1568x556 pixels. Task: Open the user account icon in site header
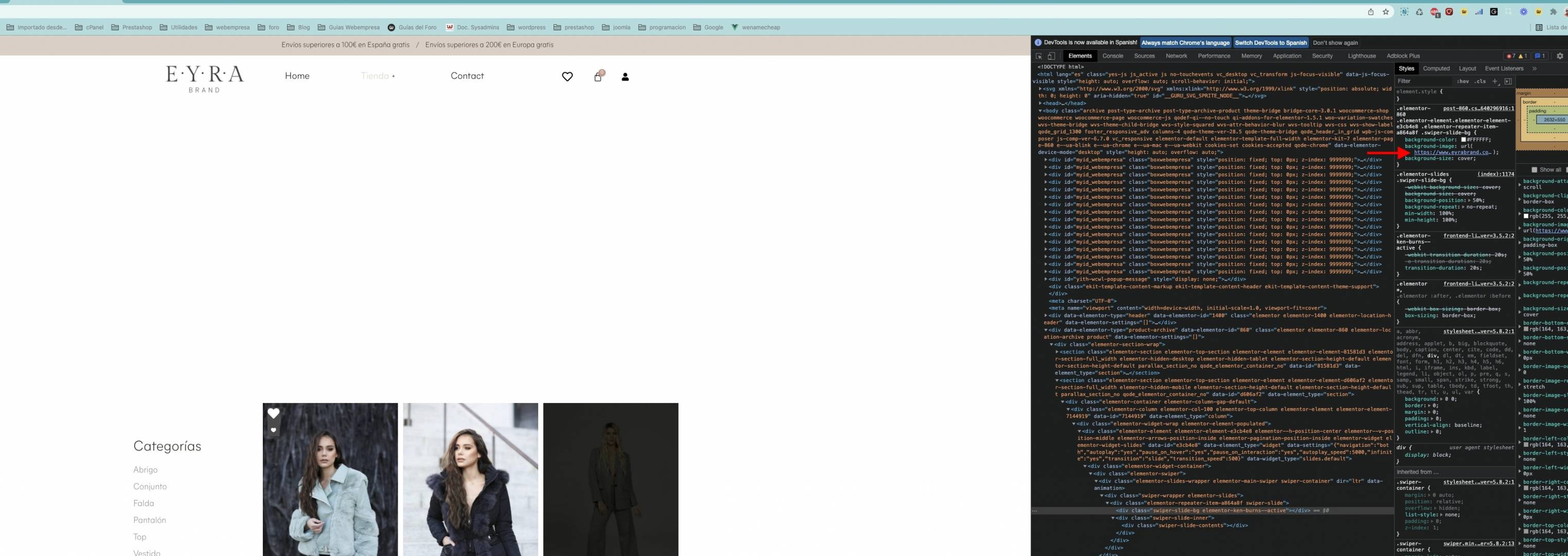click(x=625, y=77)
